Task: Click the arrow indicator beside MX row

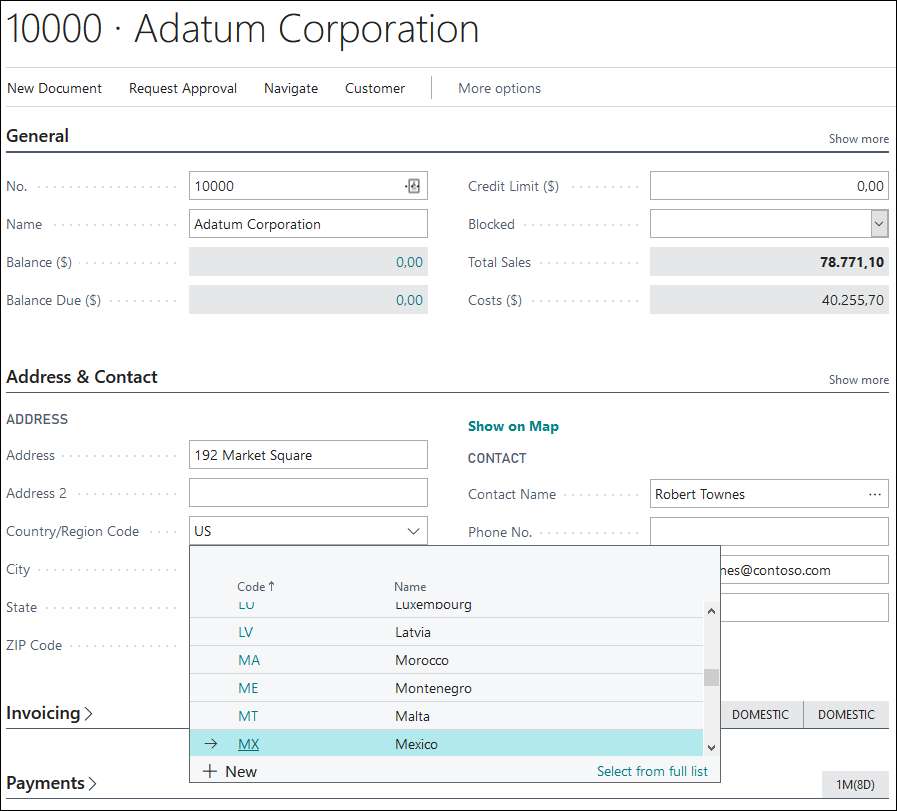Action: 209,744
